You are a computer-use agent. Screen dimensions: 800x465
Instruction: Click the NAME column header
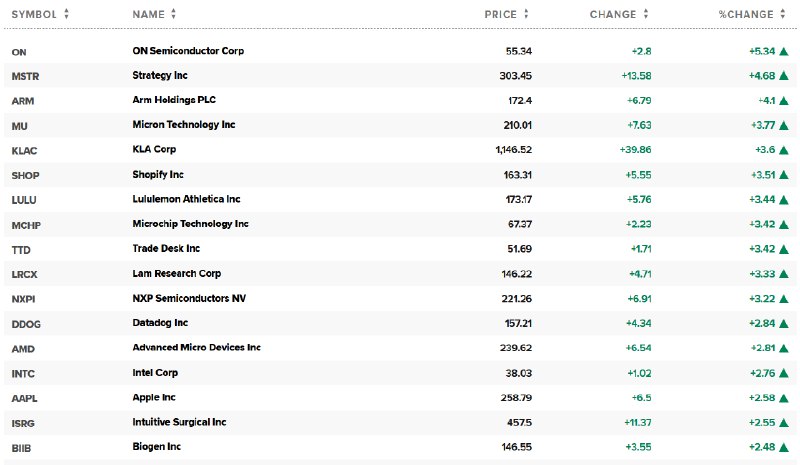click(148, 14)
